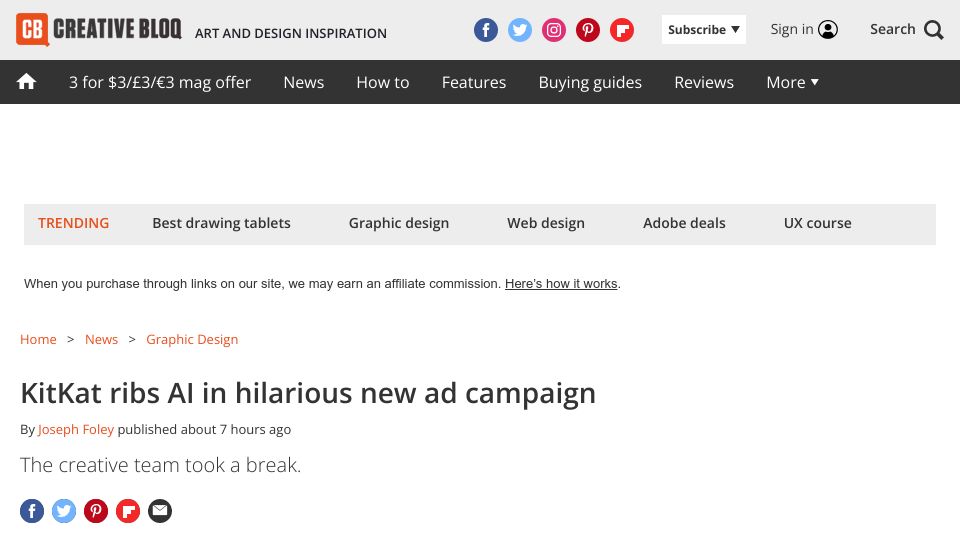Go to homepage via house icon
960x540 pixels.
(x=26, y=81)
